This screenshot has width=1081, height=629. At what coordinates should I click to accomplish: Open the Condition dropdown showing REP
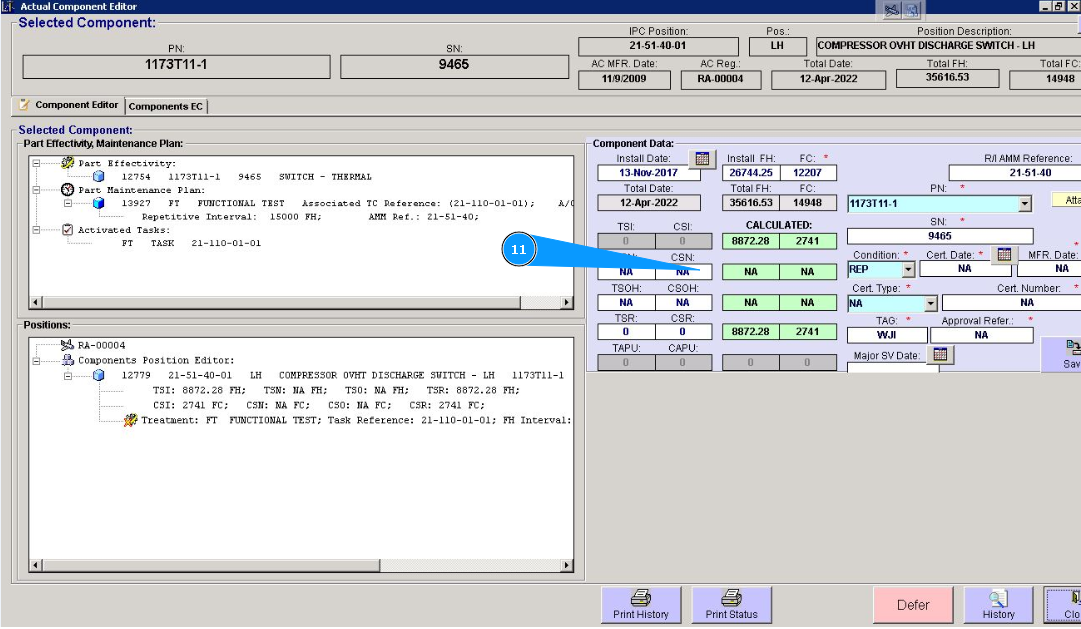(908, 269)
